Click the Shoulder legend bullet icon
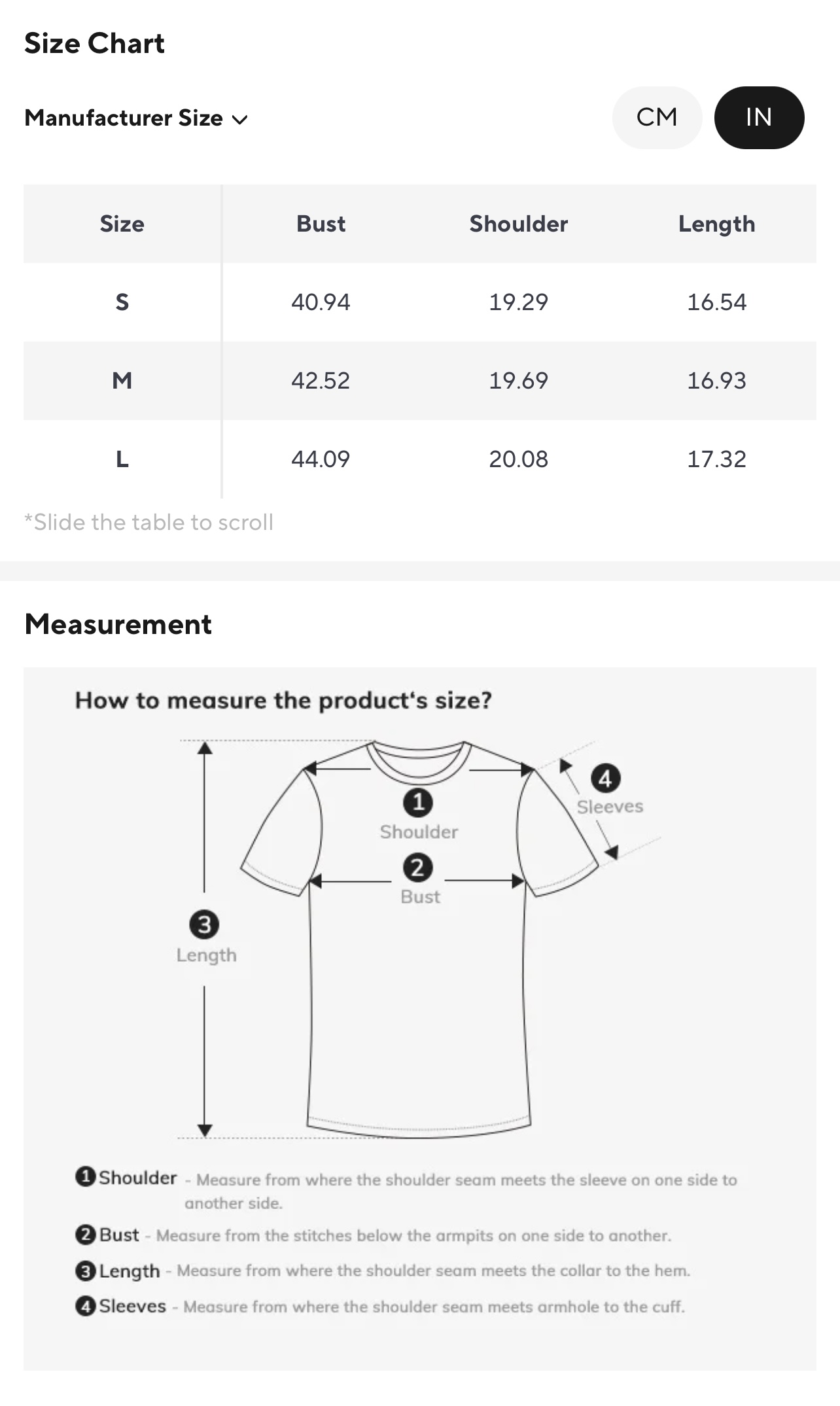Image resolution: width=840 pixels, height=1406 pixels. 85,1176
